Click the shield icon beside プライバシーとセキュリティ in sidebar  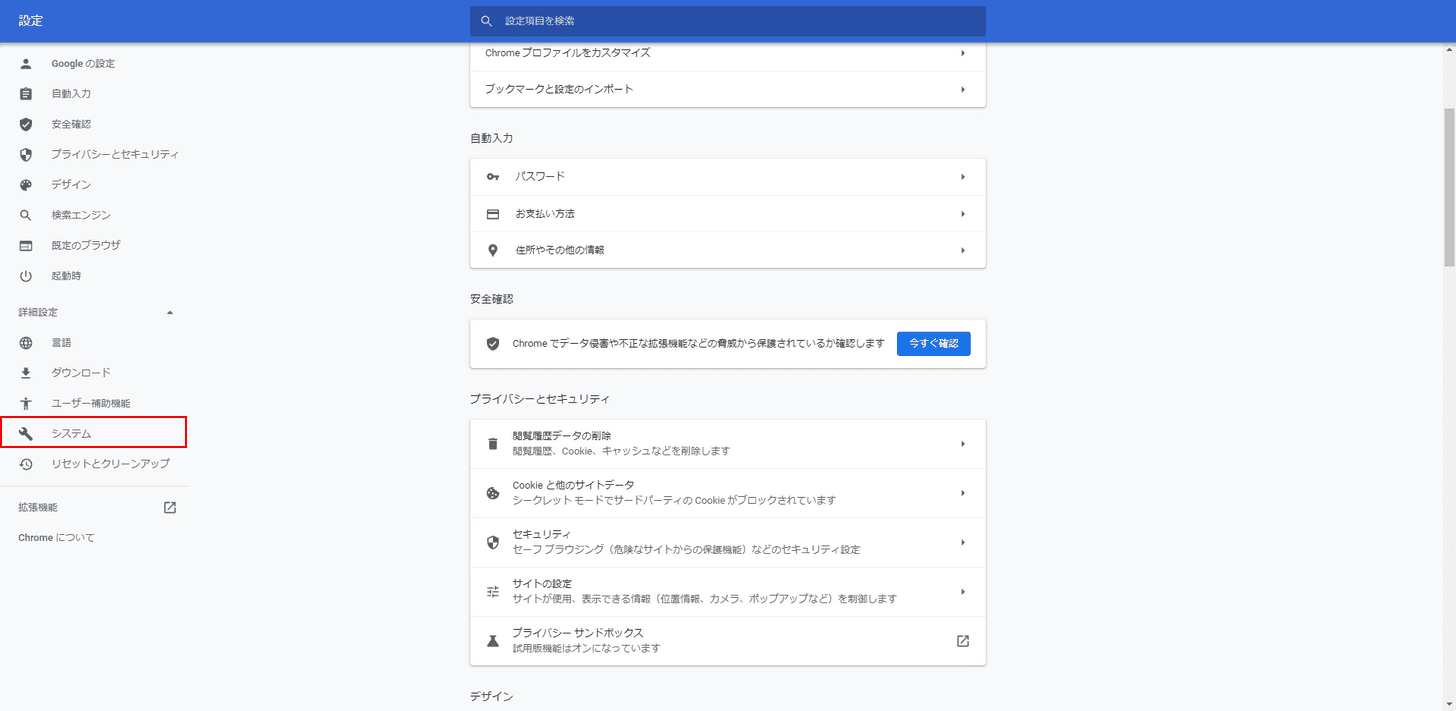(x=26, y=155)
